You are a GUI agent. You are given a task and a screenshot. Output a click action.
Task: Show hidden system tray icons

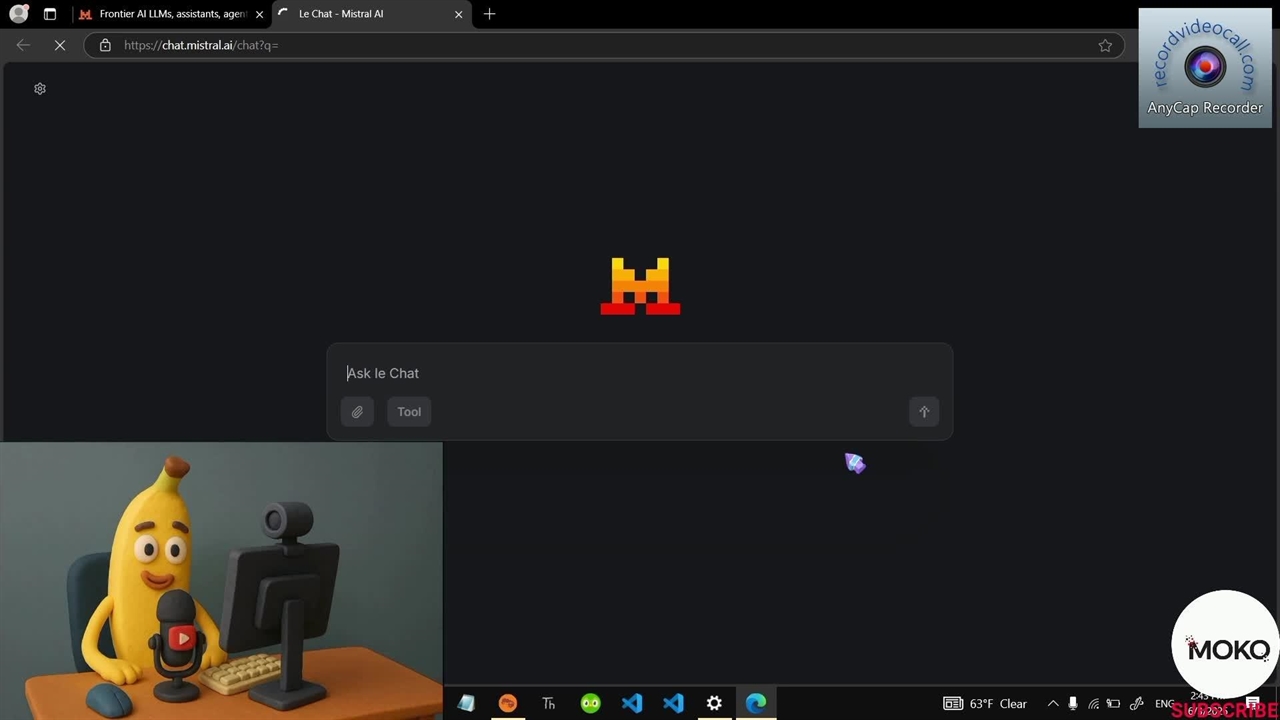pyautogui.click(x=1053, y=704)
